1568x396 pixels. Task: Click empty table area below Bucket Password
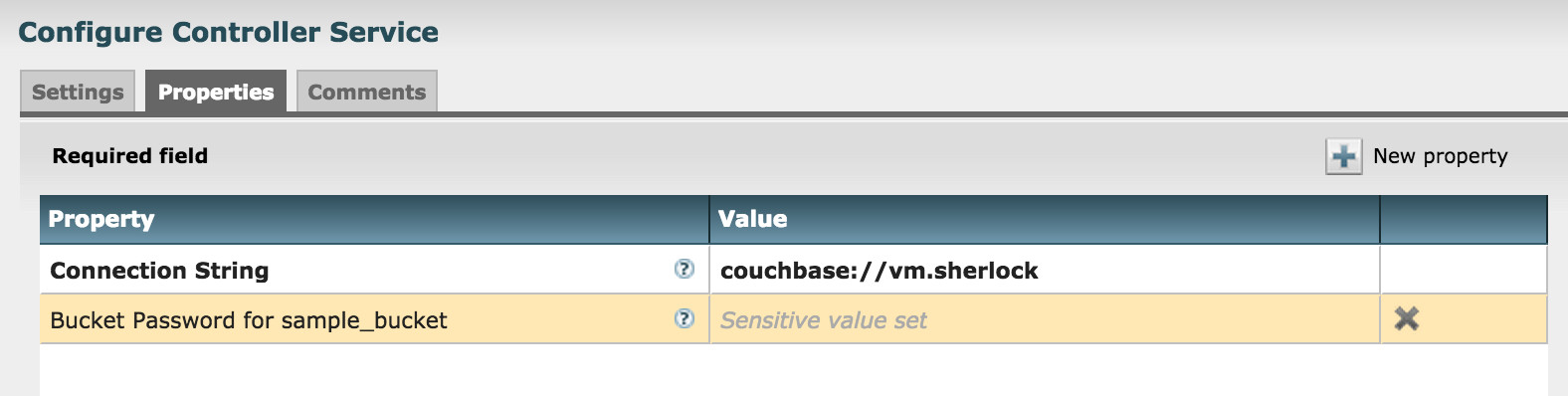click(x=793, y=370)
